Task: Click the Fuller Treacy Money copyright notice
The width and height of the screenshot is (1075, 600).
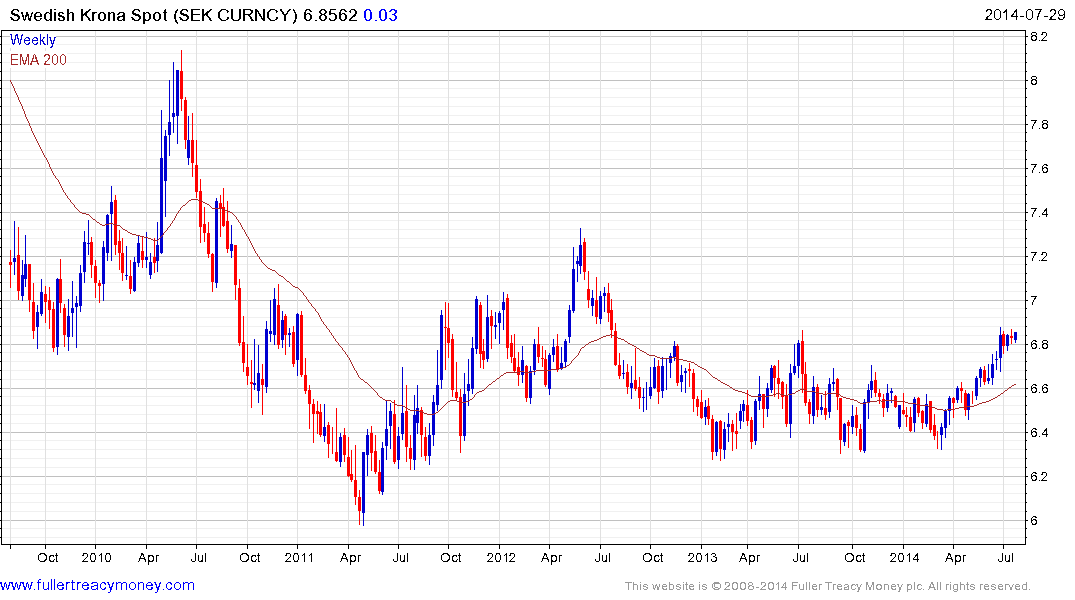Action: click(x=828, y=586)
